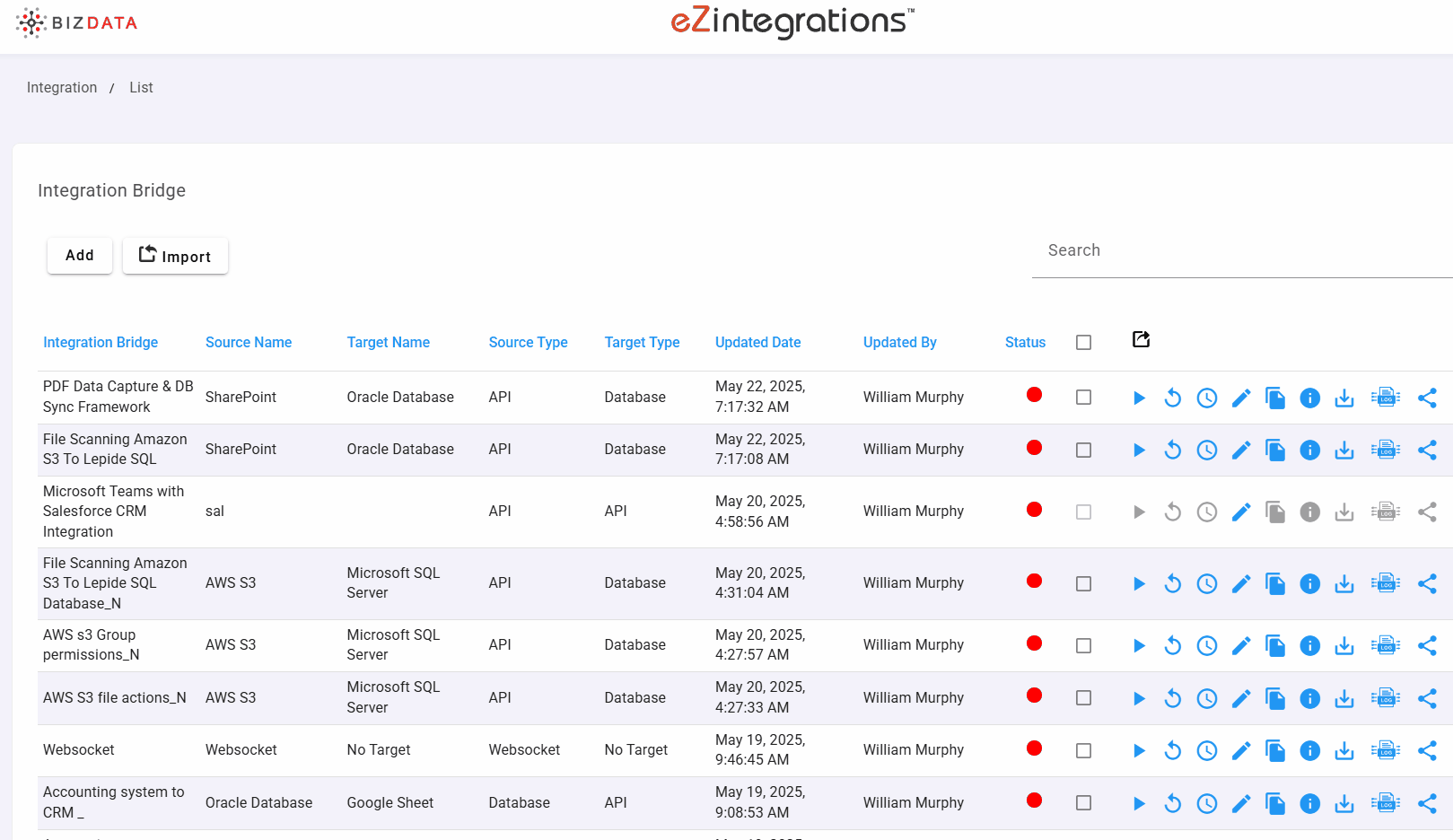Click the eZintegrations title logo

[792, 22]
